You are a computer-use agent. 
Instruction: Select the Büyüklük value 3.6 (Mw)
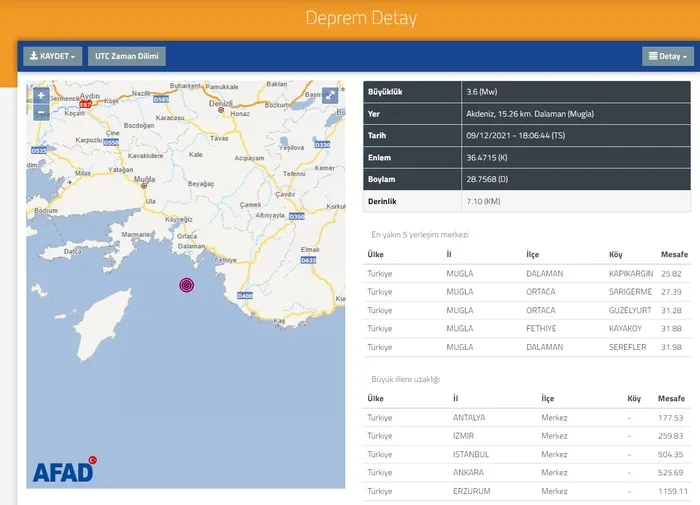(x=482, y=92)
